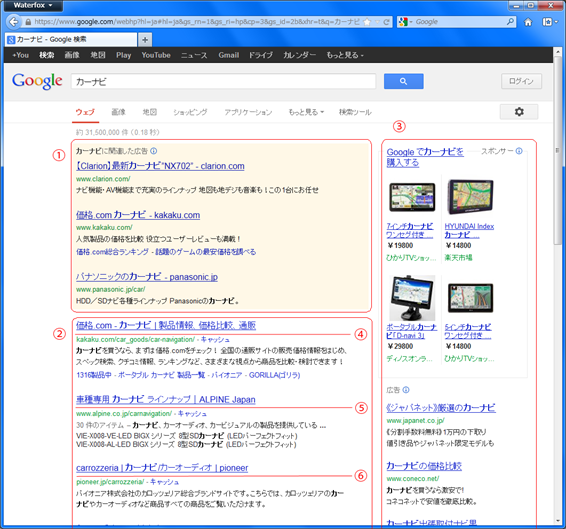
Task: Click the magnifier in browser search box
Action: coord(510,22)
